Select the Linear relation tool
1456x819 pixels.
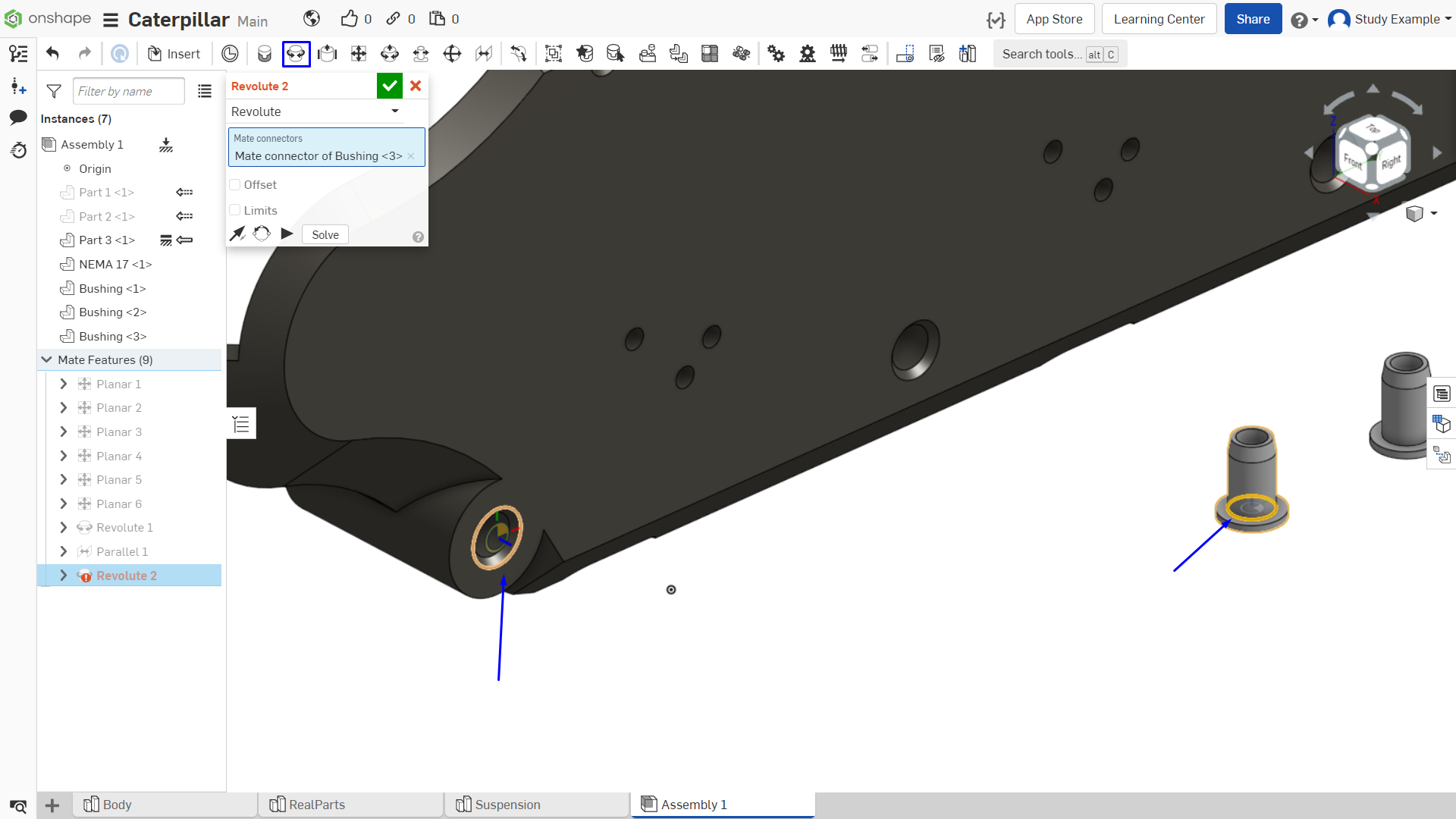click(870, 53)
